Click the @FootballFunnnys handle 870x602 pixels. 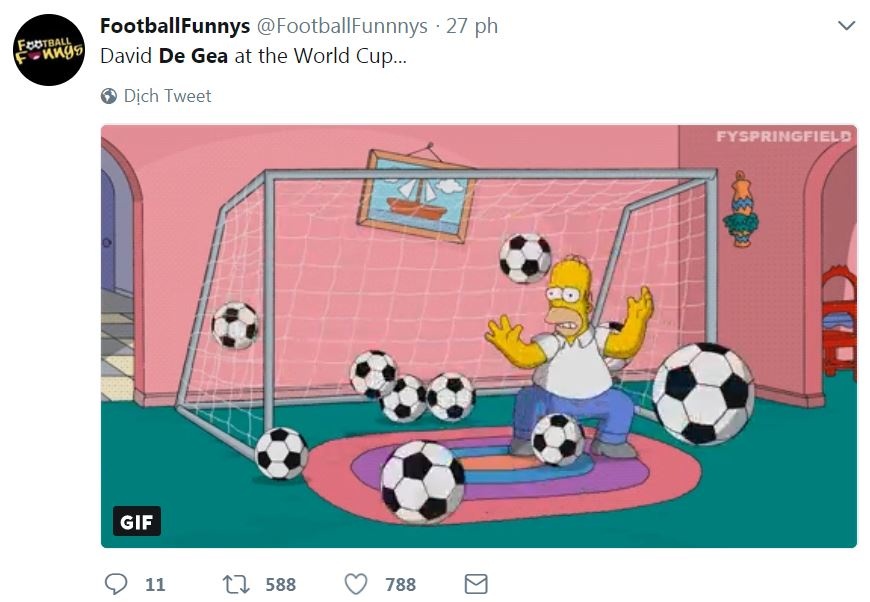coord(342,26)
